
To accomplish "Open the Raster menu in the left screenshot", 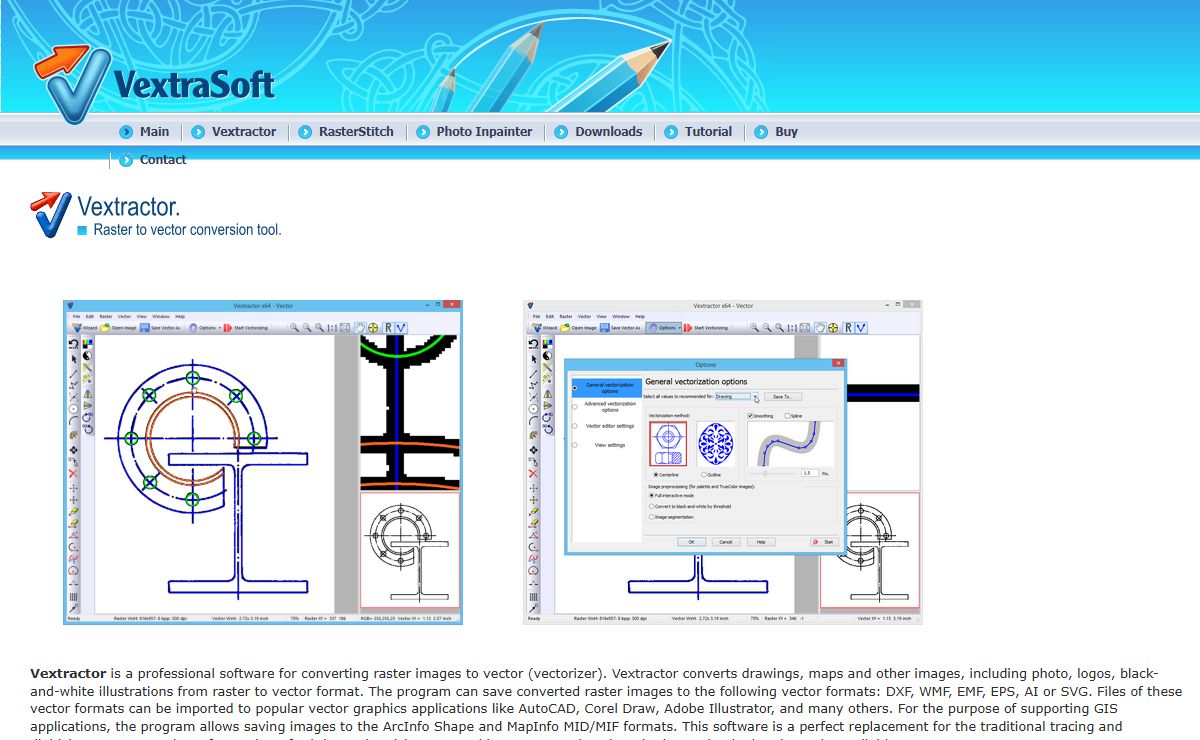I will (106, 316).
